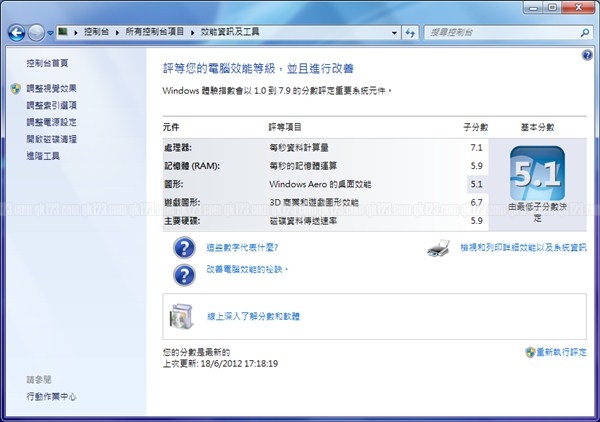
Task: Click the Back navigation arrow button
Action: tap(16, 33)
